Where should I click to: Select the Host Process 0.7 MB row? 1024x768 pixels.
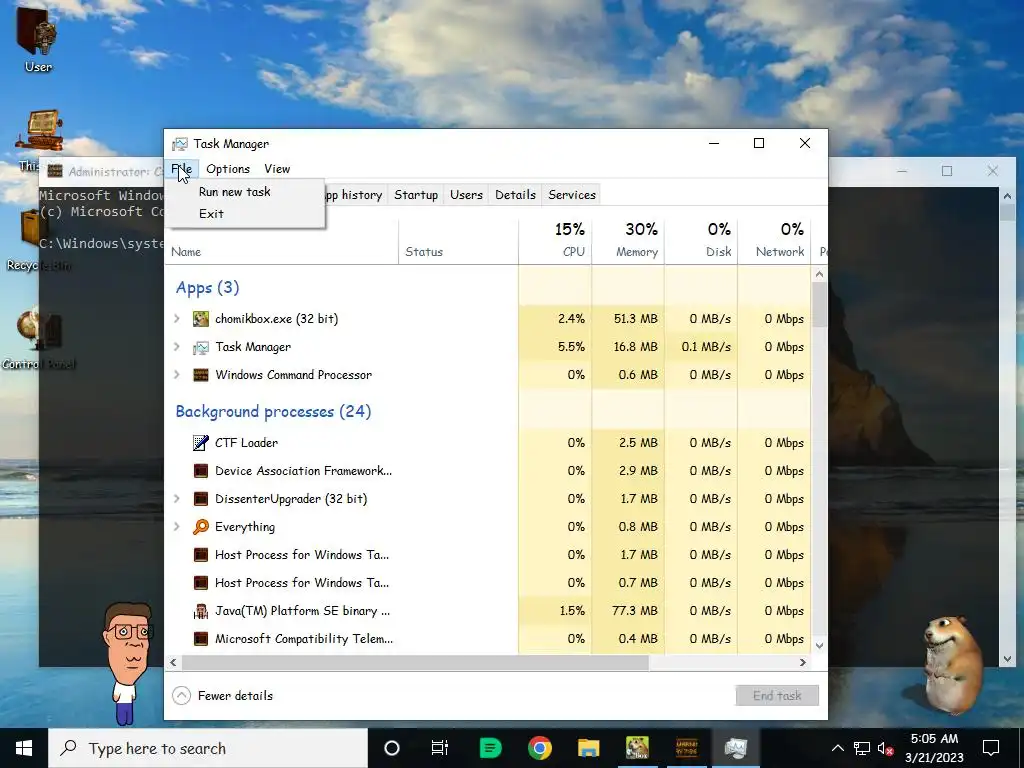coord(488,583)
